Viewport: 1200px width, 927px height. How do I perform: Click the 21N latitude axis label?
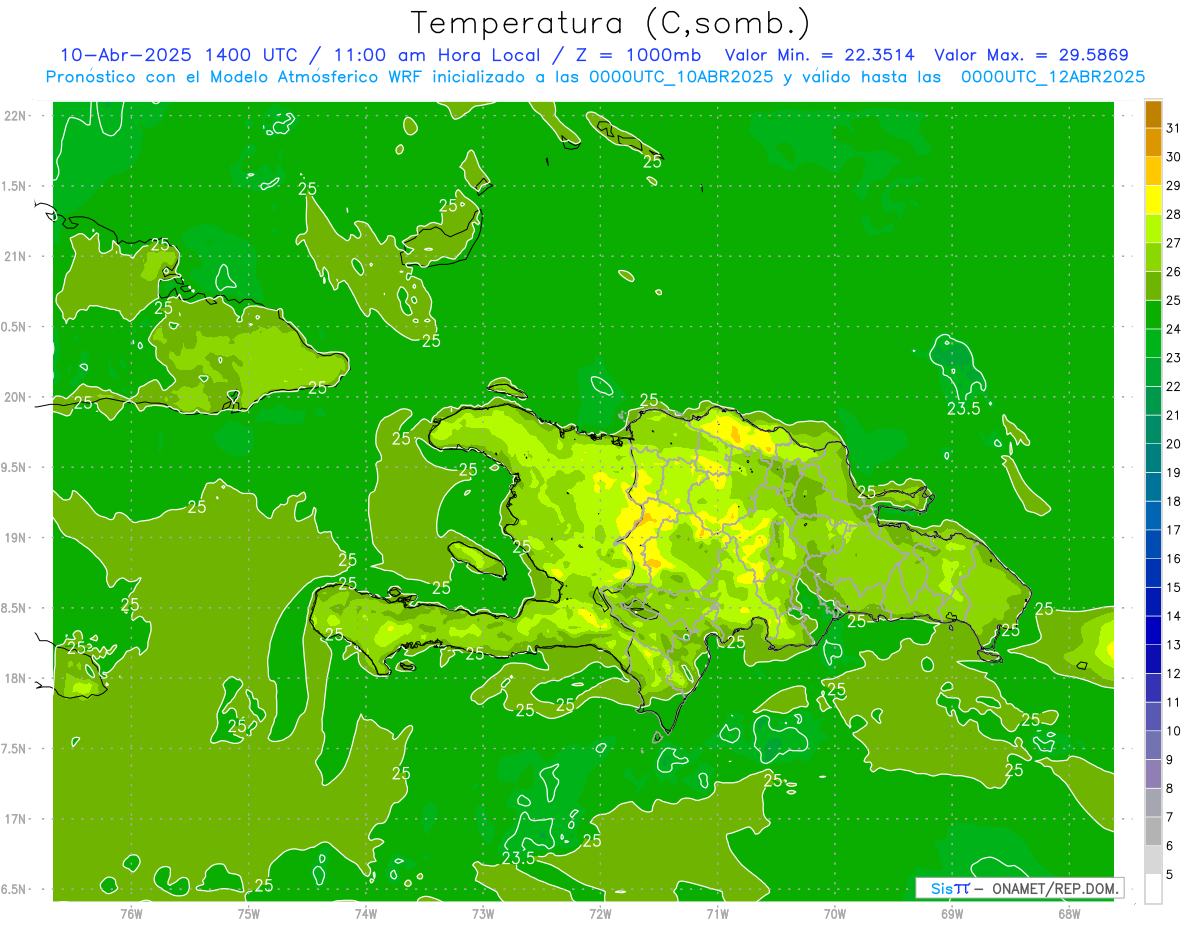click(16, 256)
